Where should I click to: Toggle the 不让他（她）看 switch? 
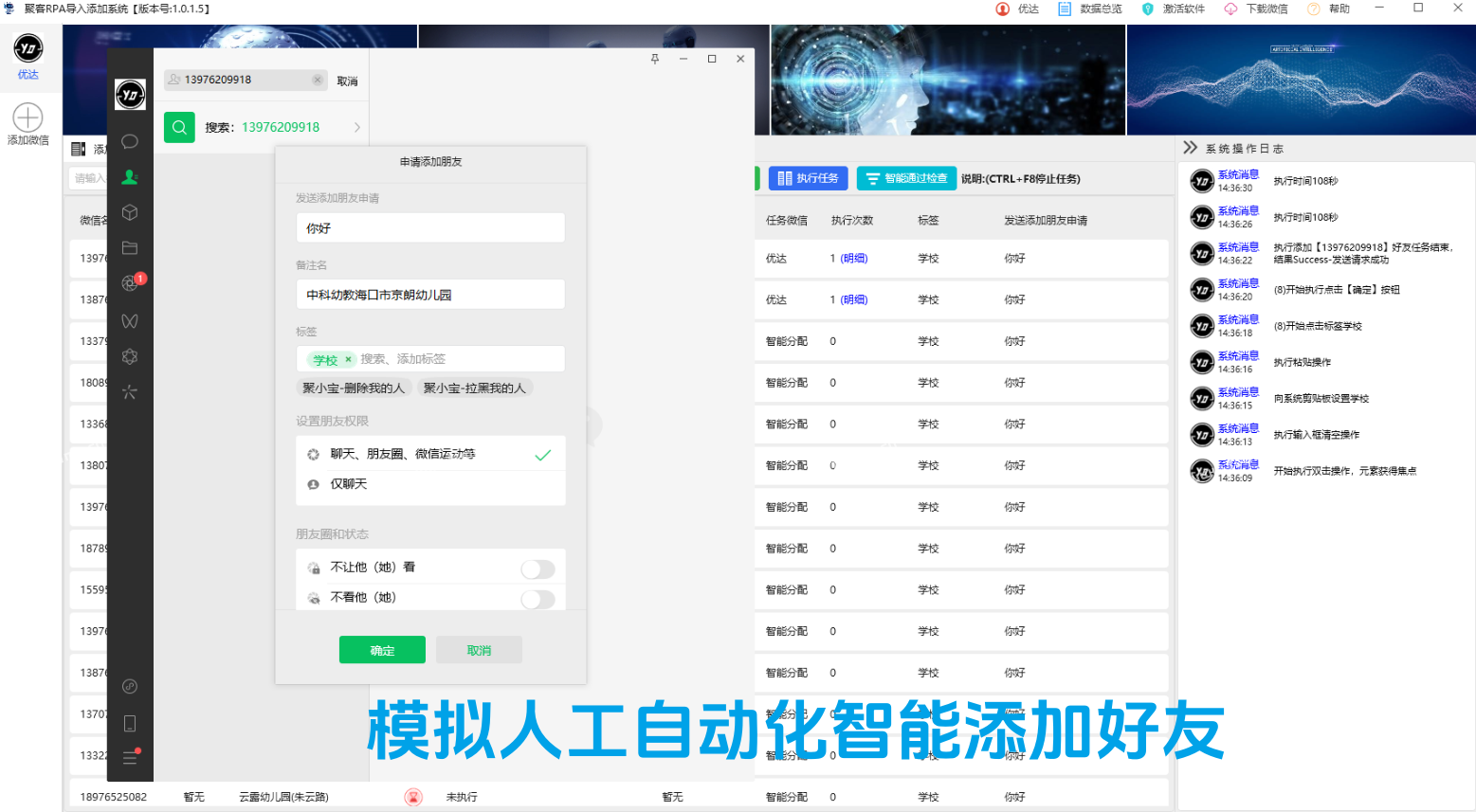(x=538, y=568)
